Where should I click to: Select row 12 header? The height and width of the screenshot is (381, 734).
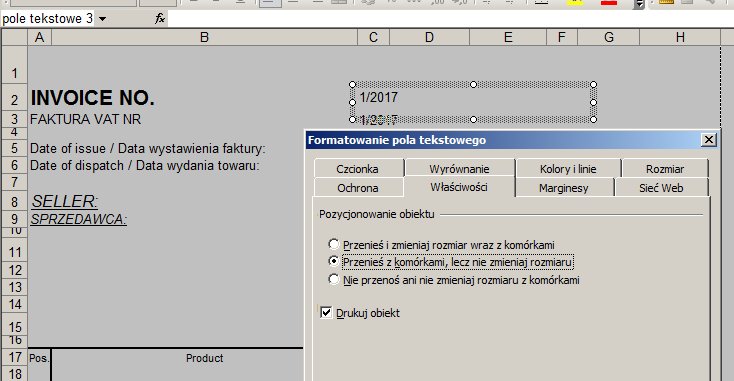tap(15, 270)
